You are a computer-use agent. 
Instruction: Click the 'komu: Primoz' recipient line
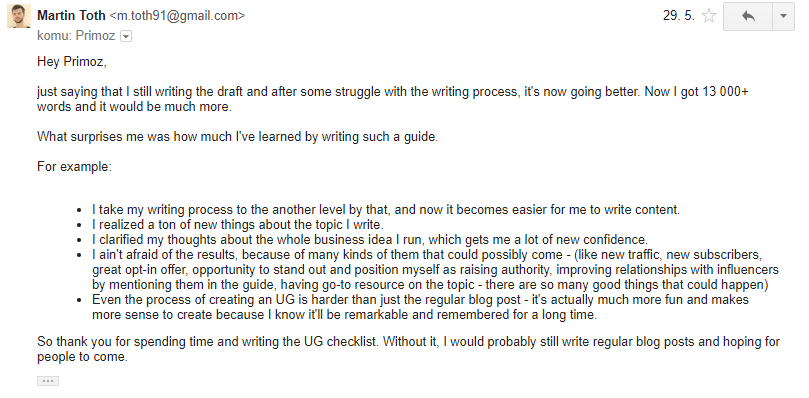(x=76, y=36)
